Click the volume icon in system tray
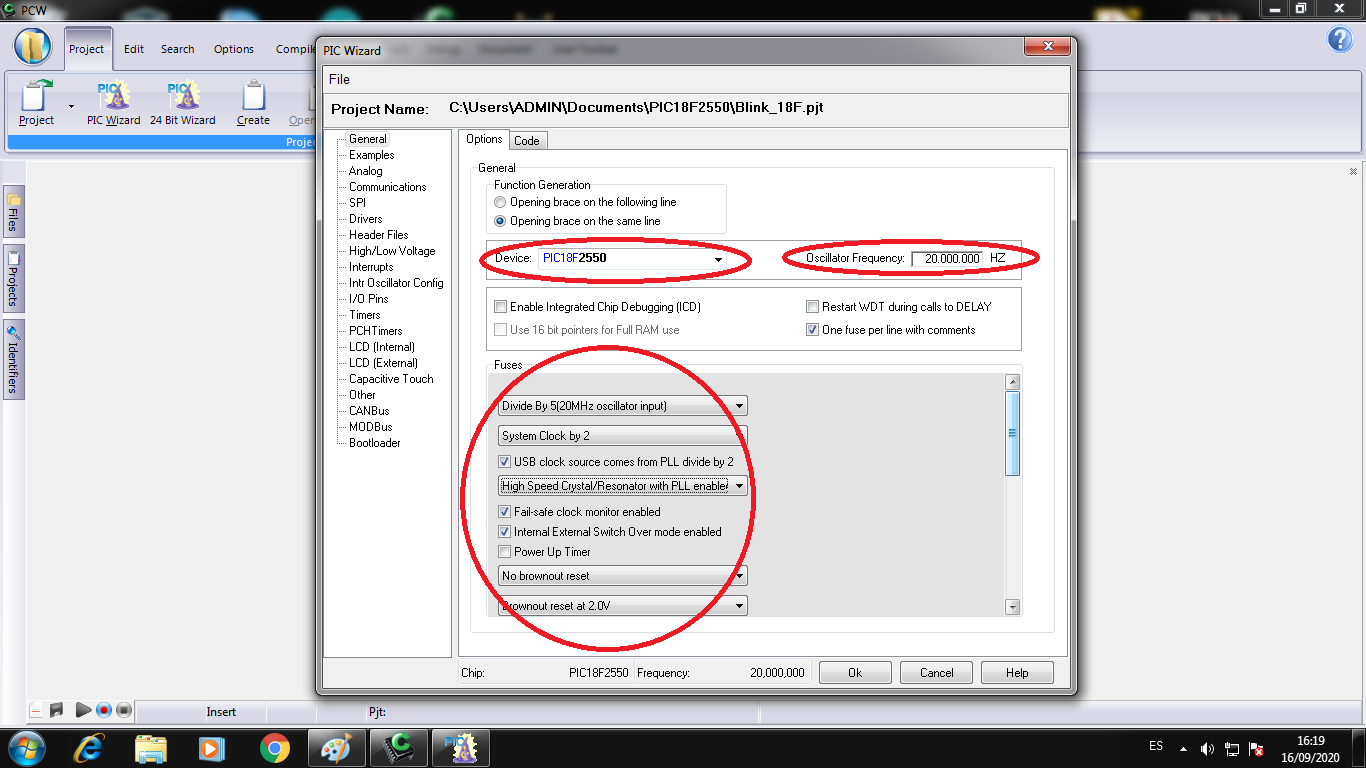The height and width of the screenshot is (768, 1366). click(1206, 748)
